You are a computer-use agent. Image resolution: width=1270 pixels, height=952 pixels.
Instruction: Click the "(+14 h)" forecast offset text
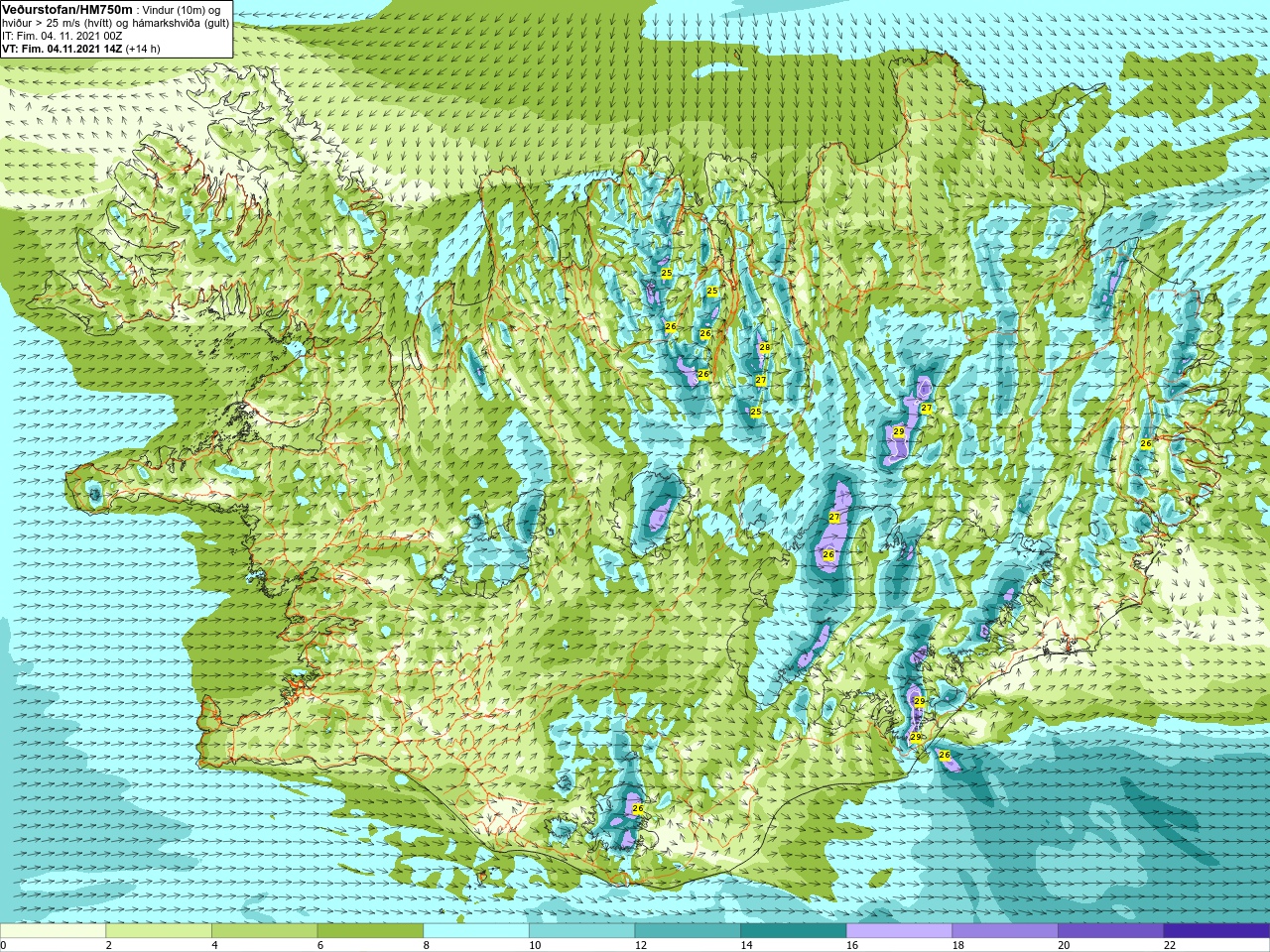click(x=143, y=49)
